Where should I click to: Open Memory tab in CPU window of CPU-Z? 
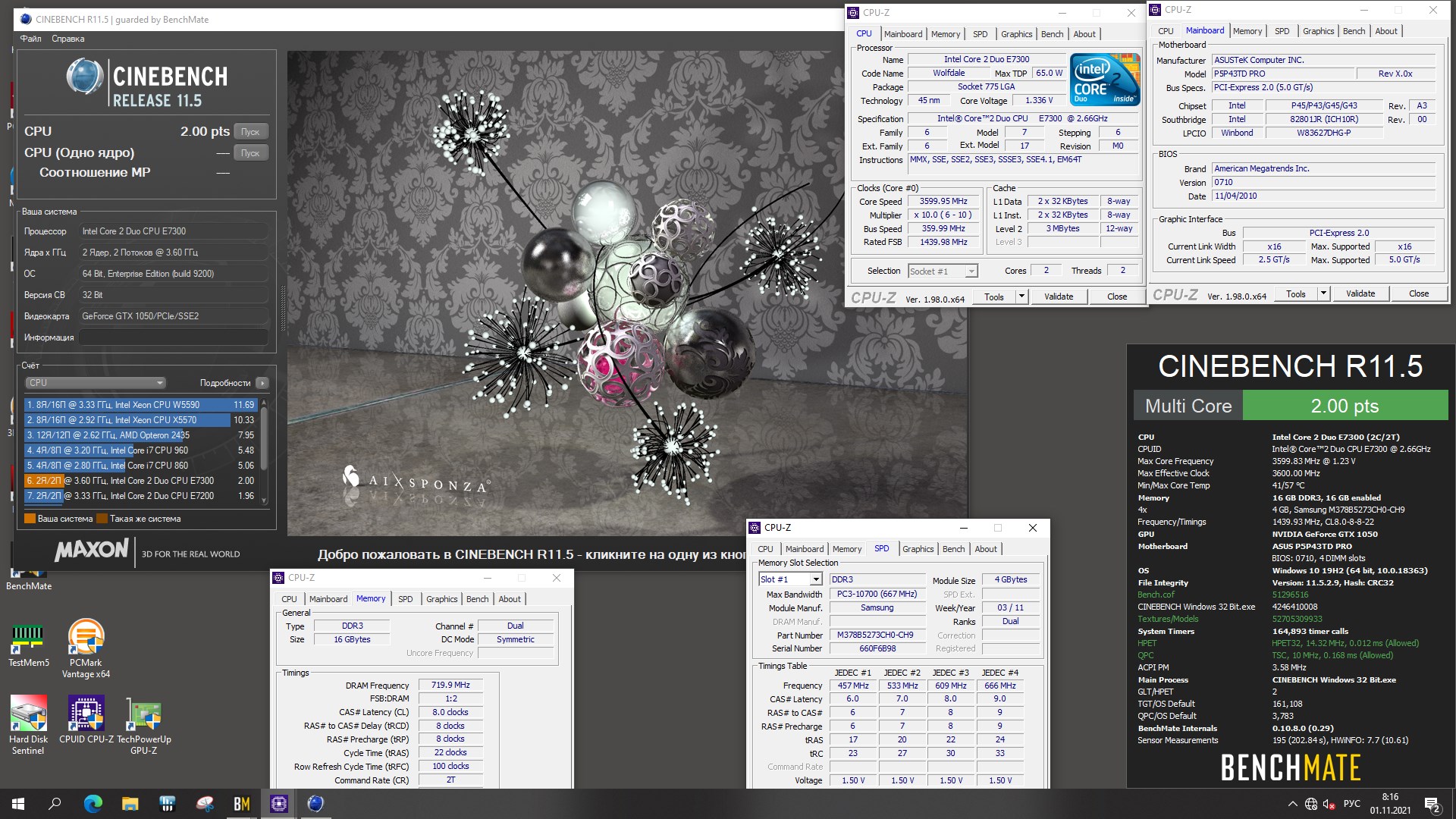pos(946,34)
